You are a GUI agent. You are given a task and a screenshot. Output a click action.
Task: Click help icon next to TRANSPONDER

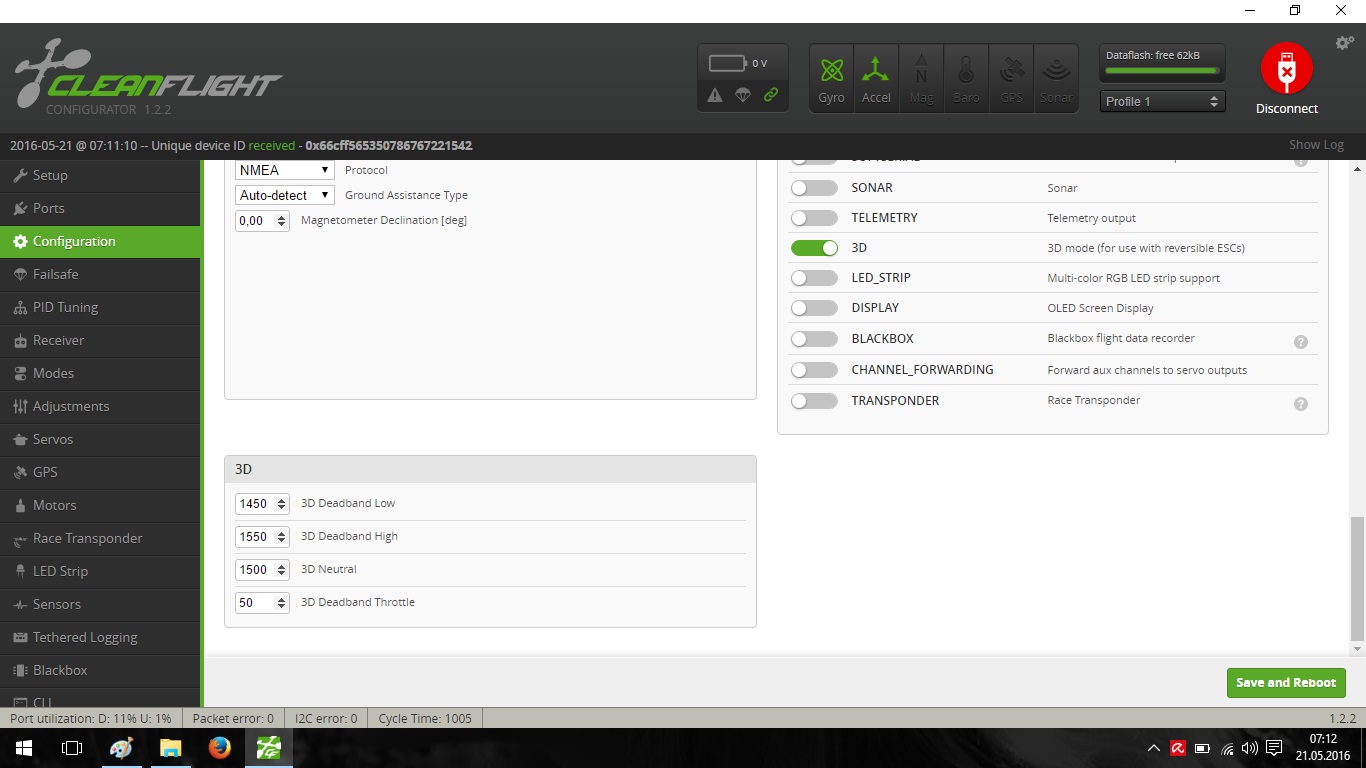click(1301, 404)
